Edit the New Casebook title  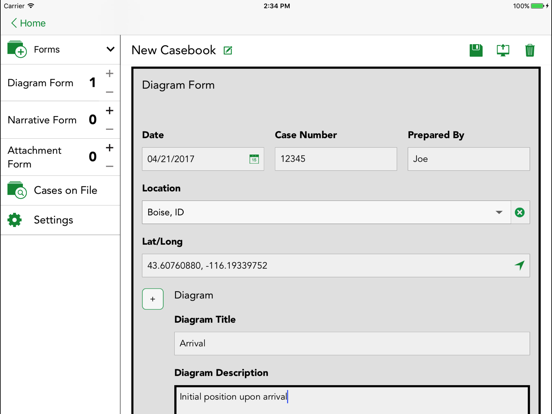(228, 51)
